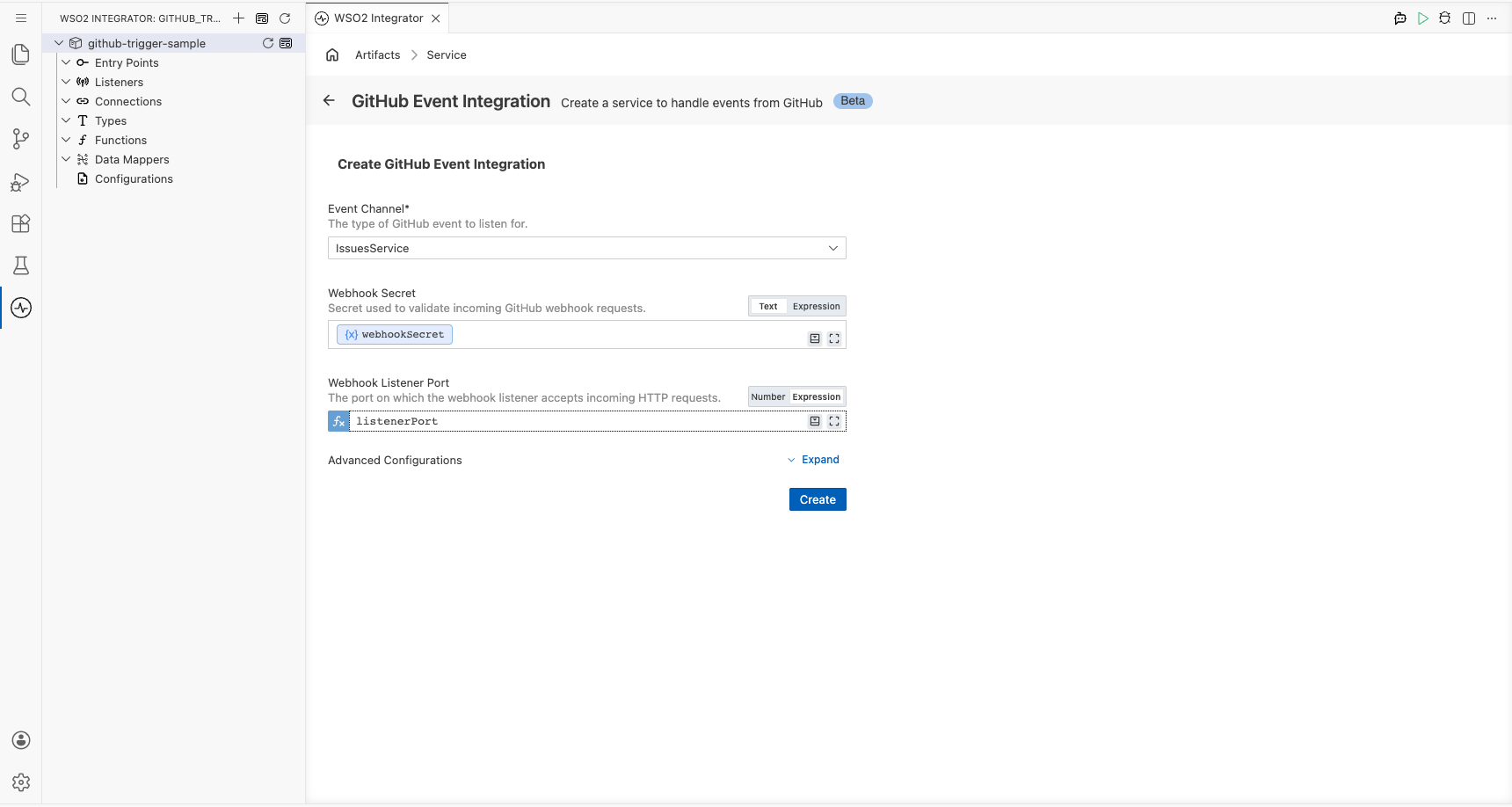
Task: Open helper pane for Webhook Secret
Action: tap(815, 338)
